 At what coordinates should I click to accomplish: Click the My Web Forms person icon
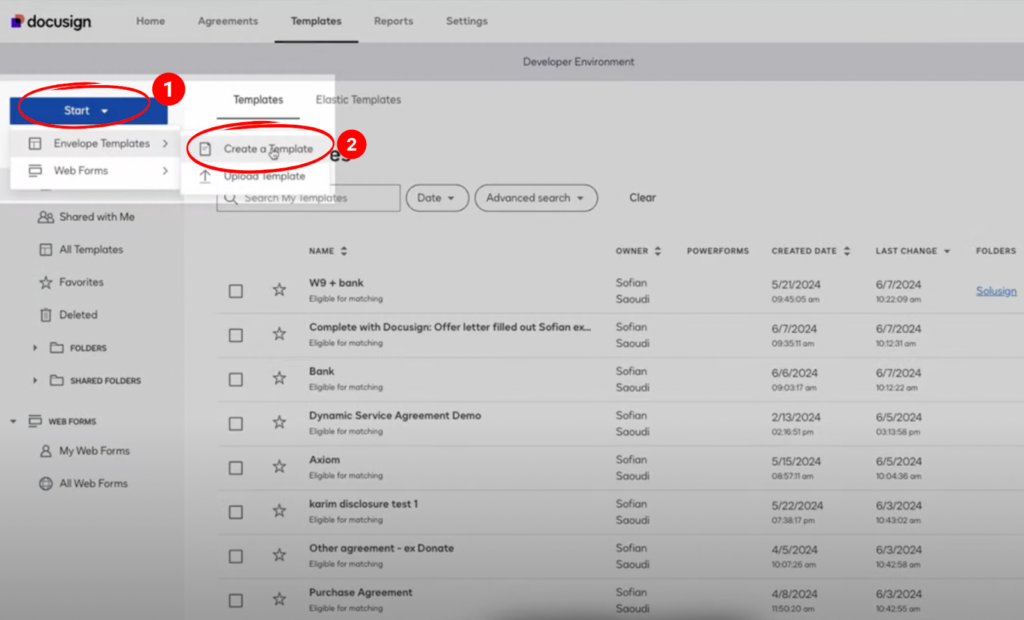click(x=46, y=451)
